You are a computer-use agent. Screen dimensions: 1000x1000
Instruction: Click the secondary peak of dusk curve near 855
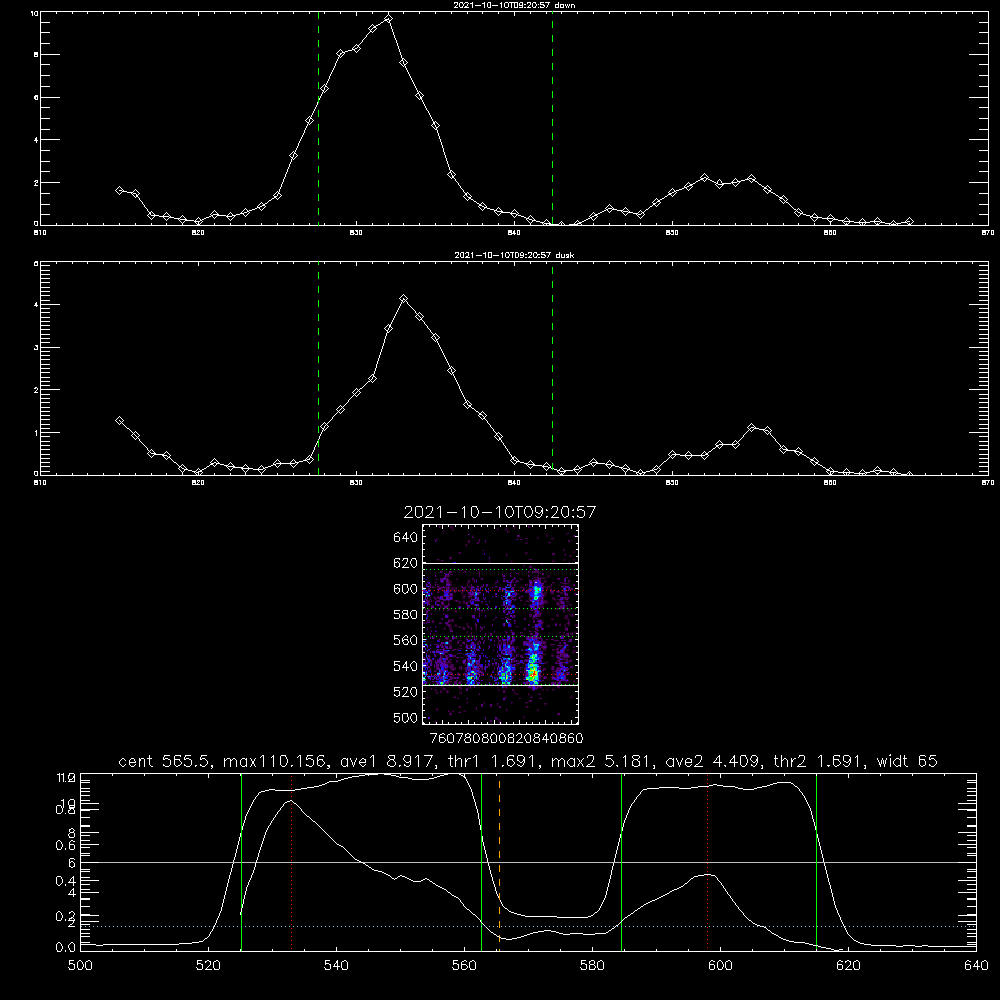752,427
